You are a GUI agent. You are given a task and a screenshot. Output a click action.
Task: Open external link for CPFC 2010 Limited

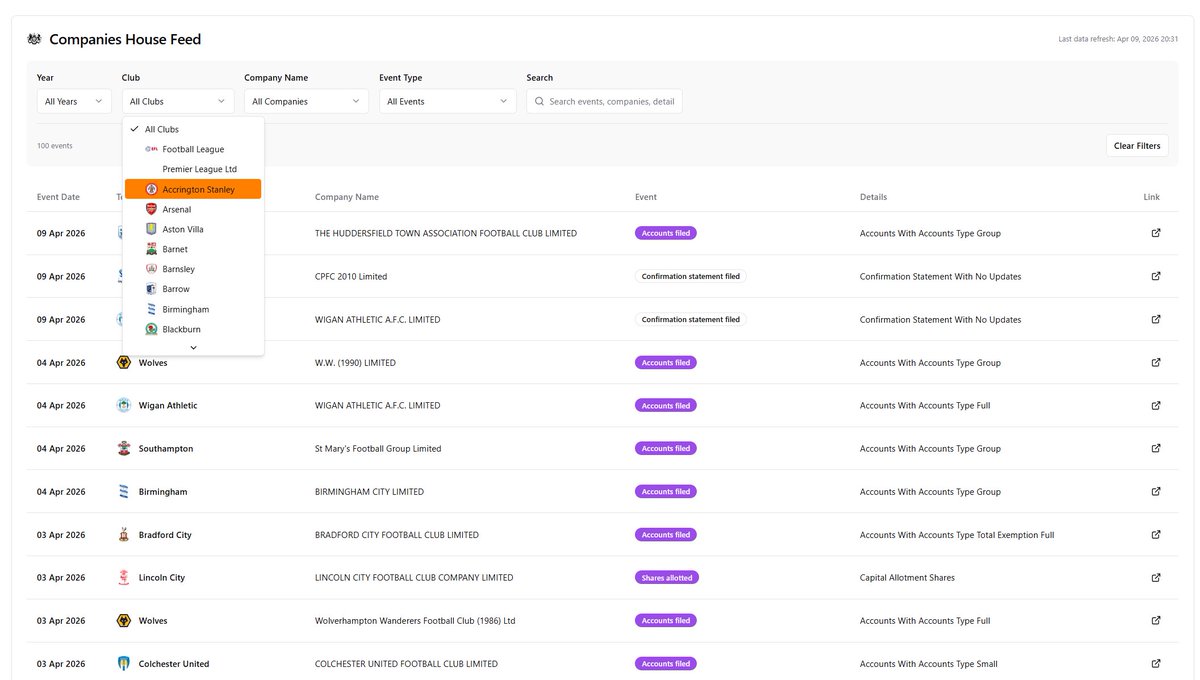[x=1156, y=276]
